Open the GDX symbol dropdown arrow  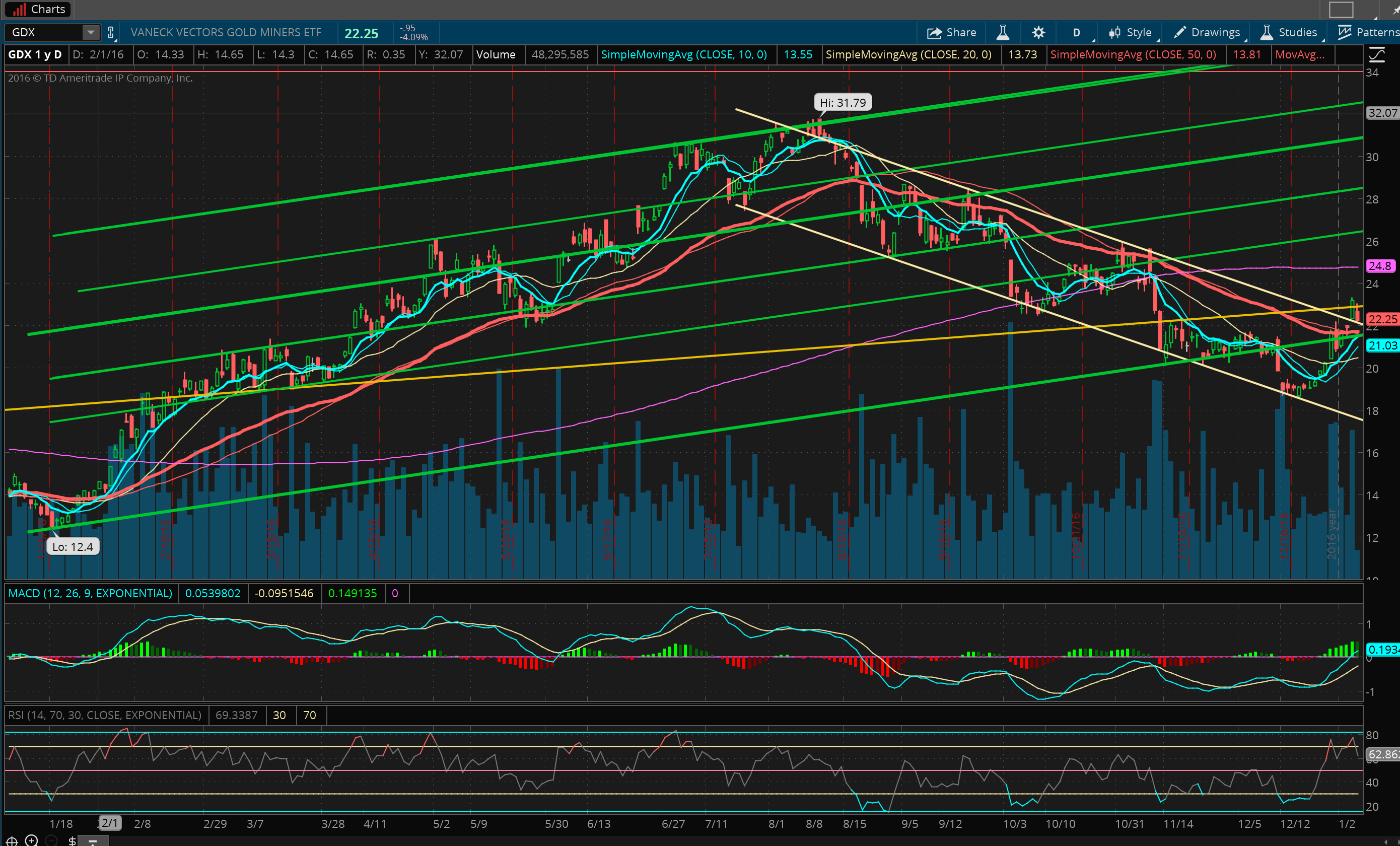pyautogui.click(x=90, y=32)
